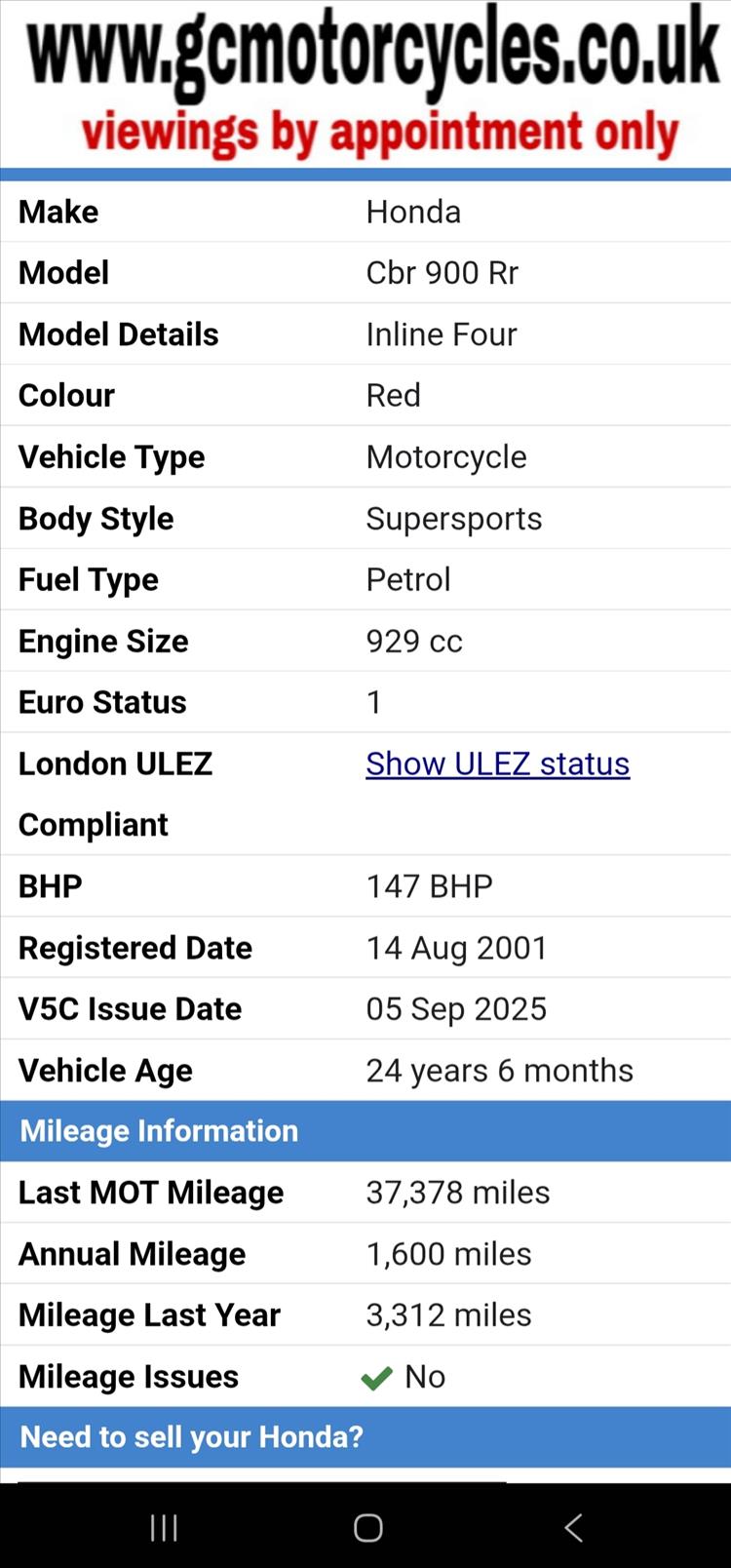Select the Mileage Information section header
The image size is (731, 1568).
click(x=159, y=1131)
